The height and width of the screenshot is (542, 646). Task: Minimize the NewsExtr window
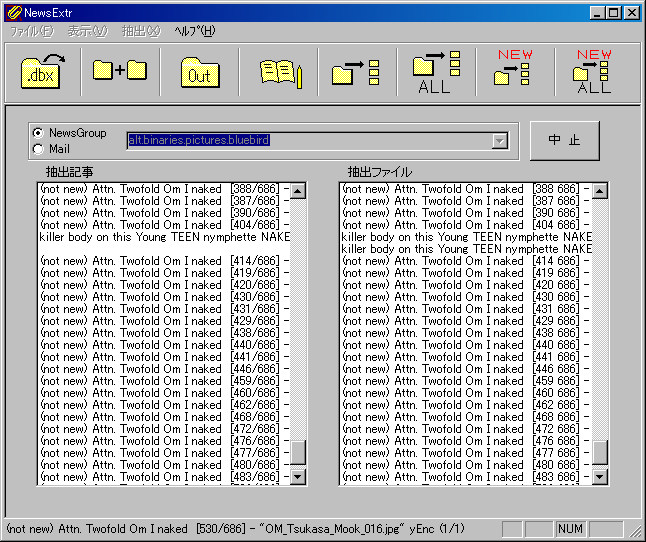point(597,13)
